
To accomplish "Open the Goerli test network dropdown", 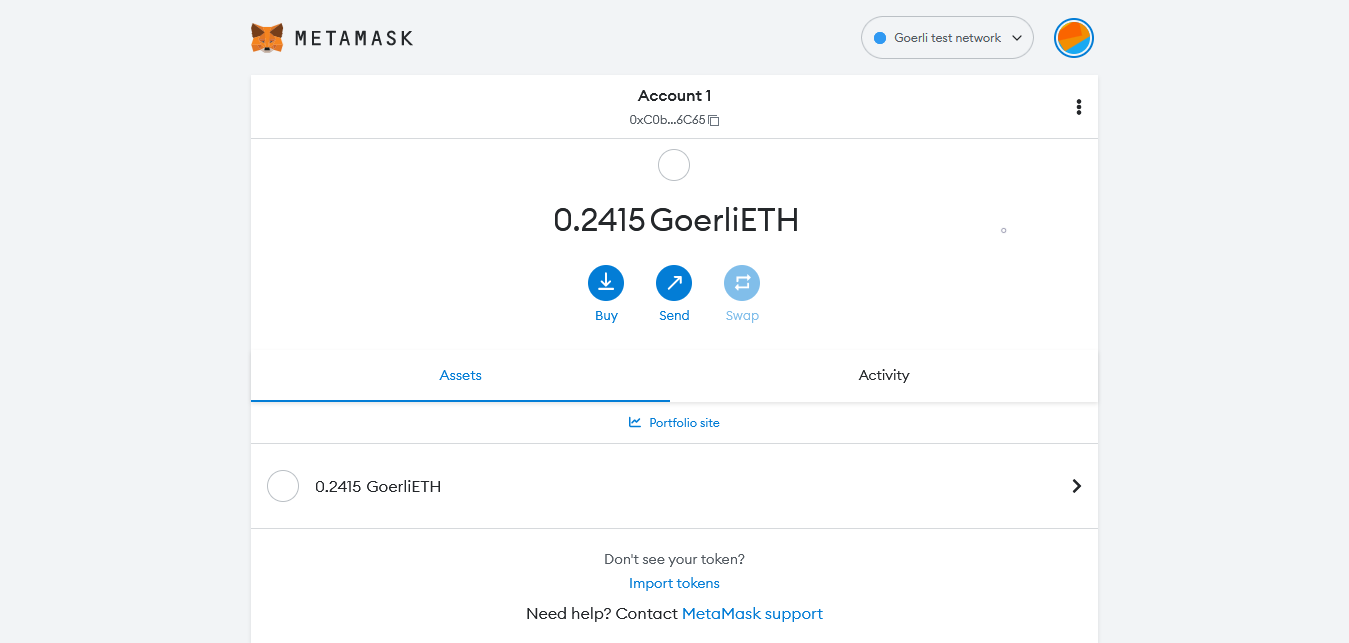I will click(x=946, y=38).
